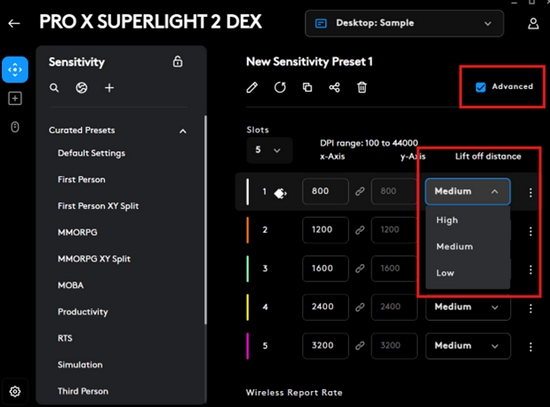Click the New Sensitivity Preset 1 title
The width and height of the screenshot is (550, 407).
tap(309, 62)
